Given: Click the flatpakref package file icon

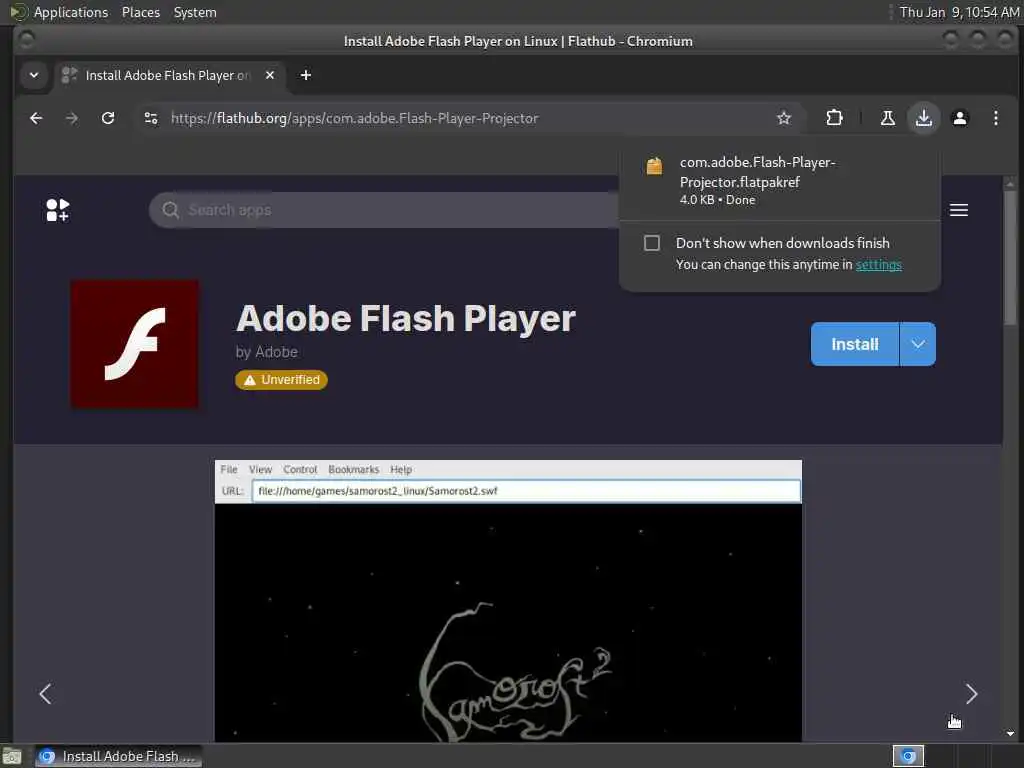Looking at the screenshot, I should (654, 166).
